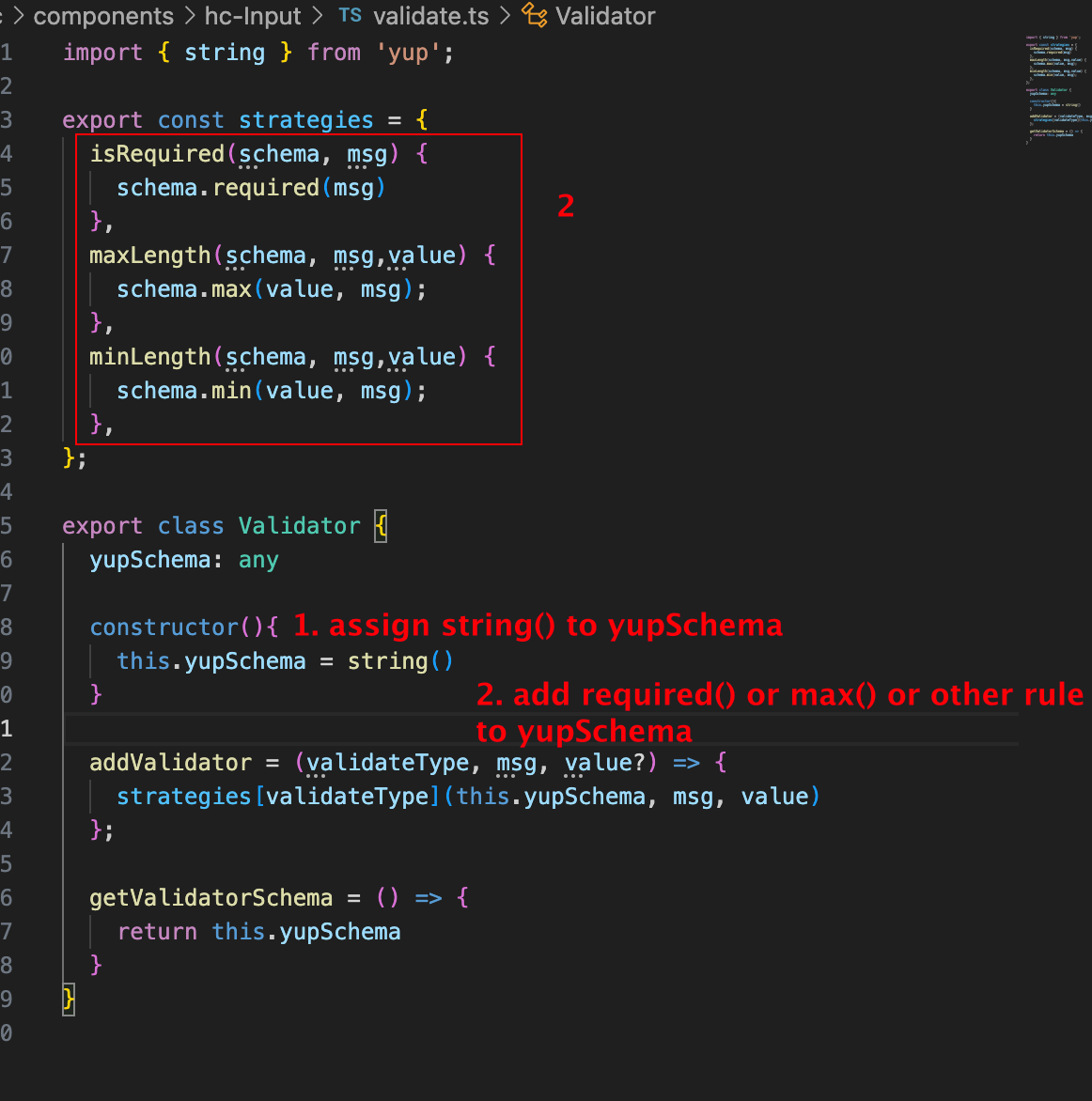Click the TS file type icon
The image size is (1092, 1101).
(x=350, y=15)
